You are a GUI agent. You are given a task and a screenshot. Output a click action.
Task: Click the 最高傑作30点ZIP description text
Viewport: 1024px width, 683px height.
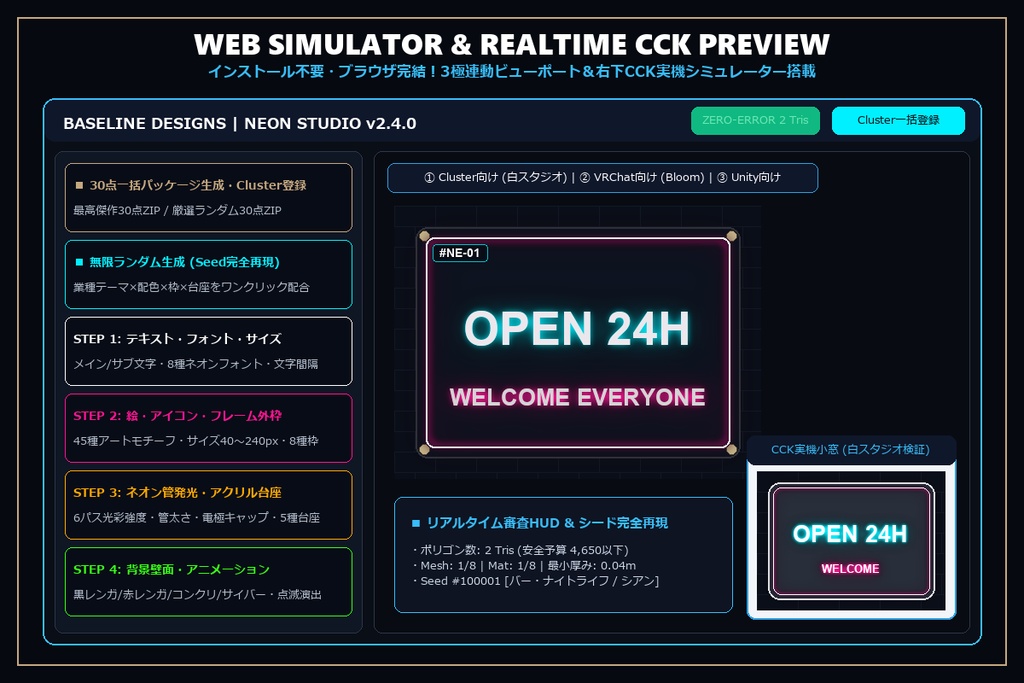click(x=177, y=210)
